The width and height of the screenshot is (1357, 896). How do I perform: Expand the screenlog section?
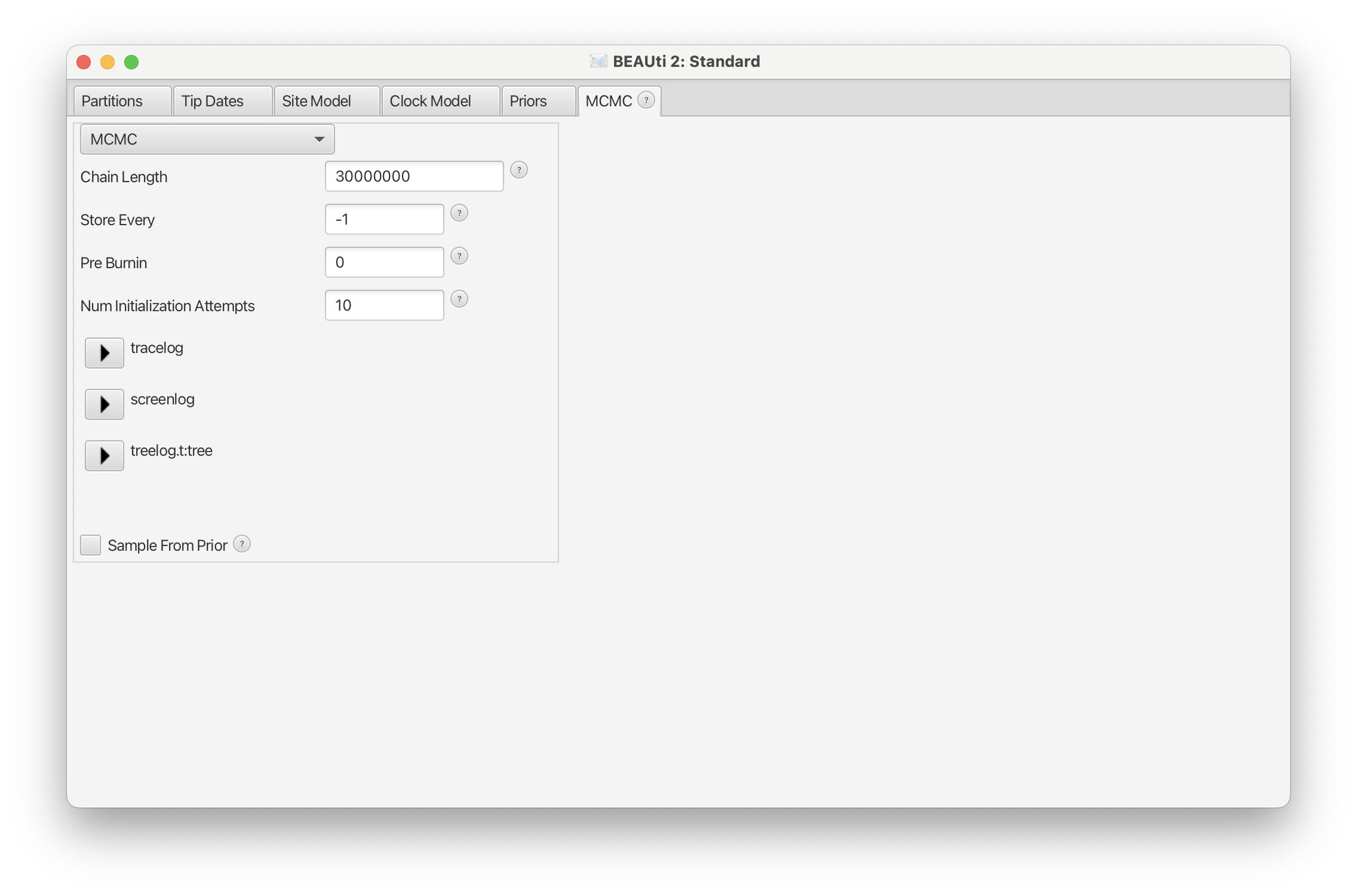(x=105, y=404)
